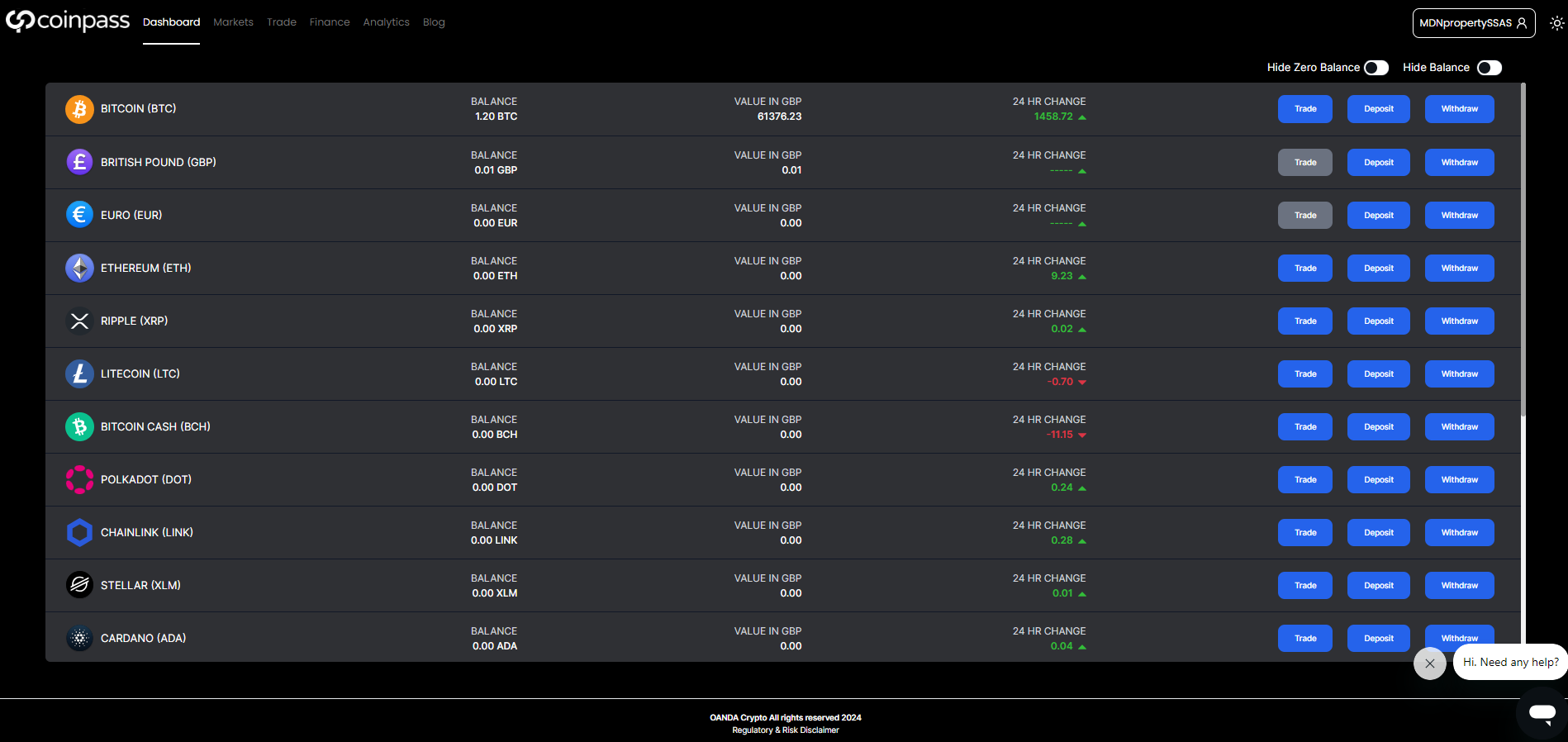Toggle the Hide Zero Balance switch
Image resolution: width=1568 pixels, height=742 pixels.
click(1376, 68)
